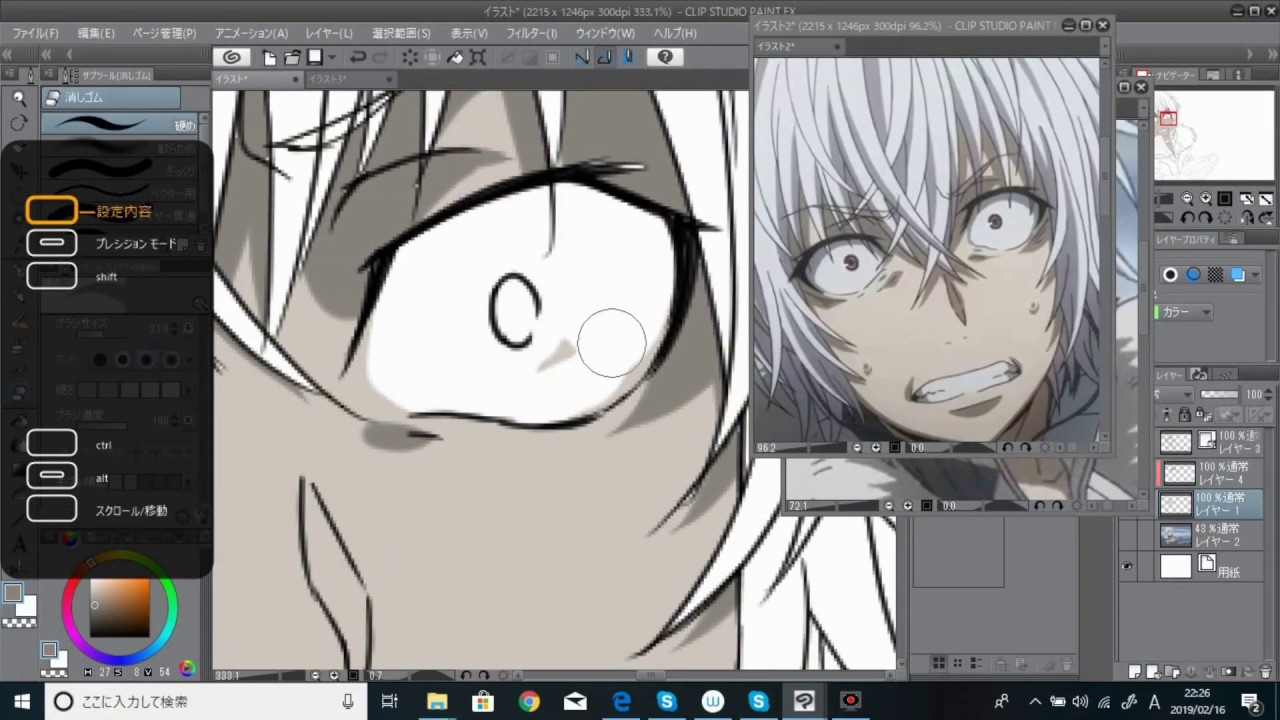Open the レイヤー(L) menu
Viewport: 1280px width, 720px height.
(328, 33)
